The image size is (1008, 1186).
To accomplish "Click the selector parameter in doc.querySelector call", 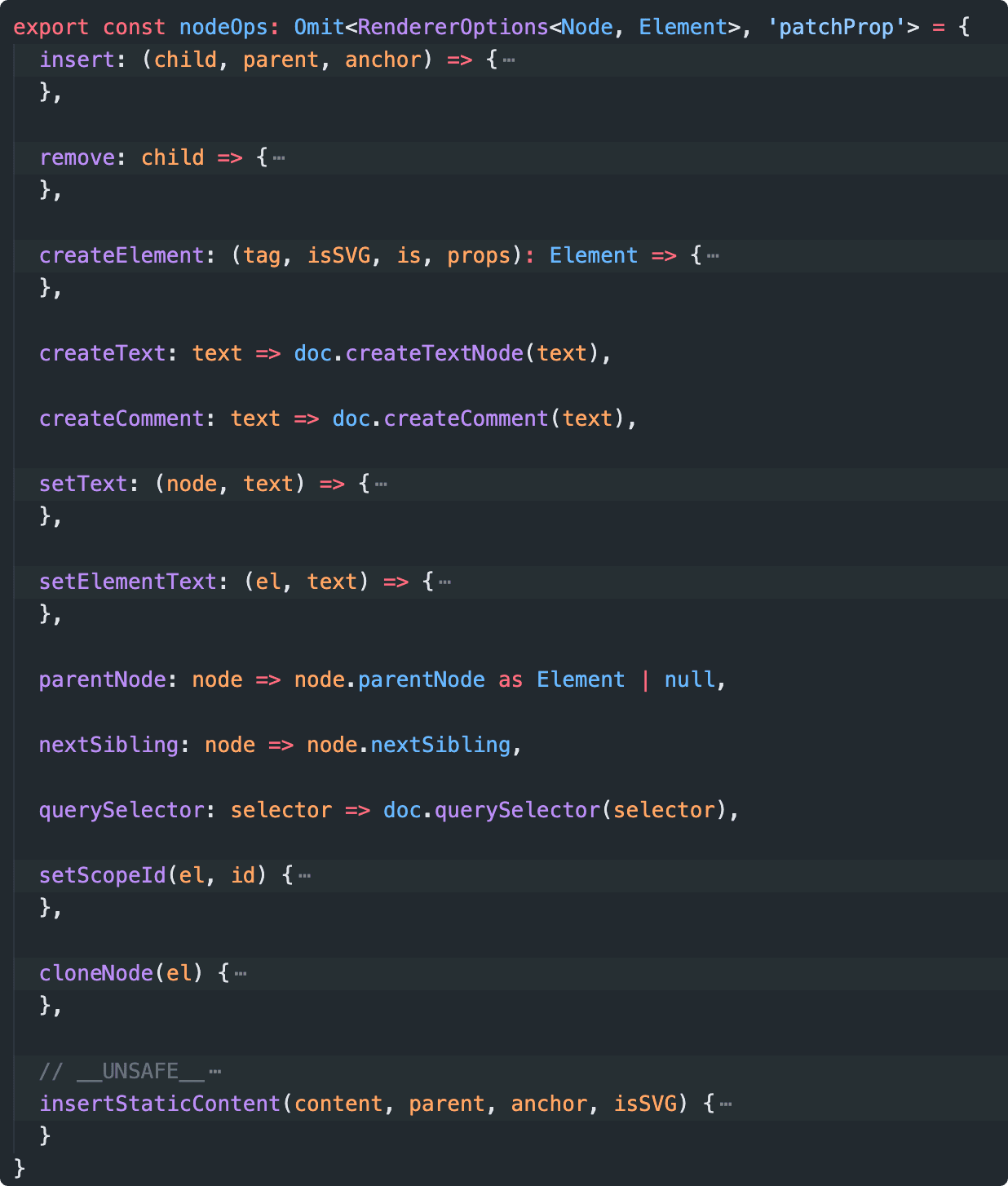I will coord(664,810).
